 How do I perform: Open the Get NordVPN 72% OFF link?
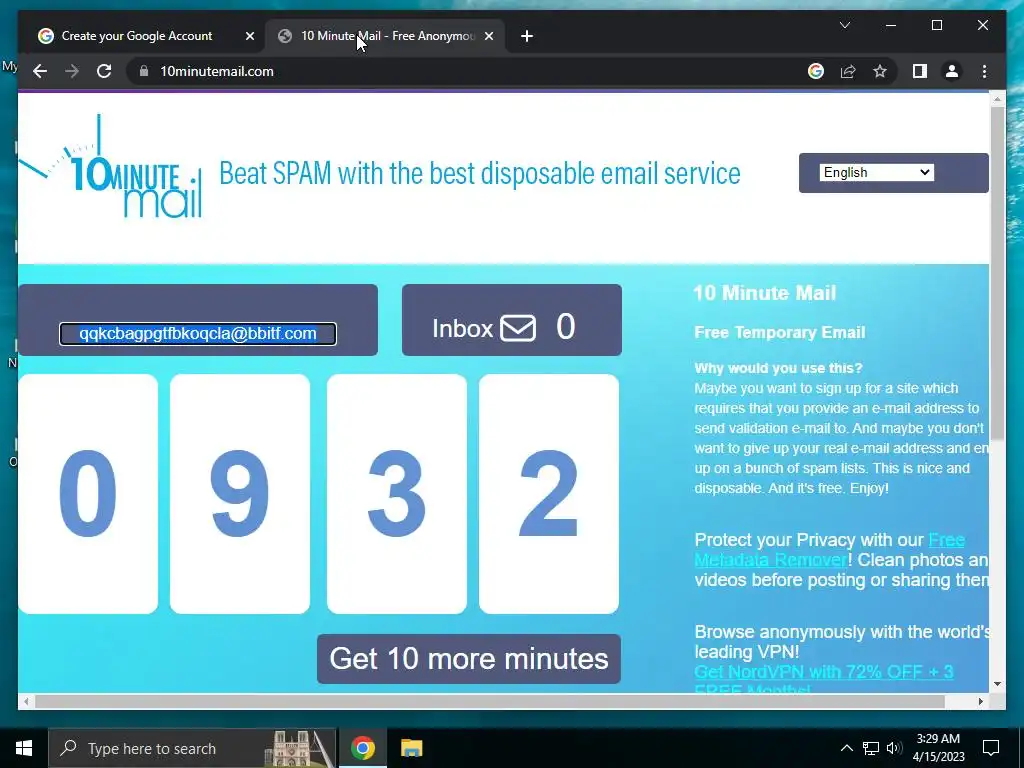click(824, 680)
